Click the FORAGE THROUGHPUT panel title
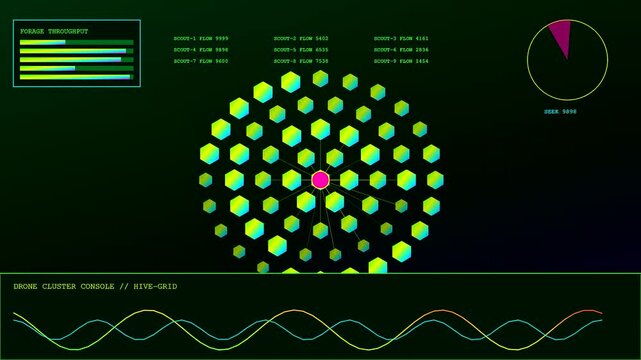Viewport: 641px width, 360px height. [54, 31]
